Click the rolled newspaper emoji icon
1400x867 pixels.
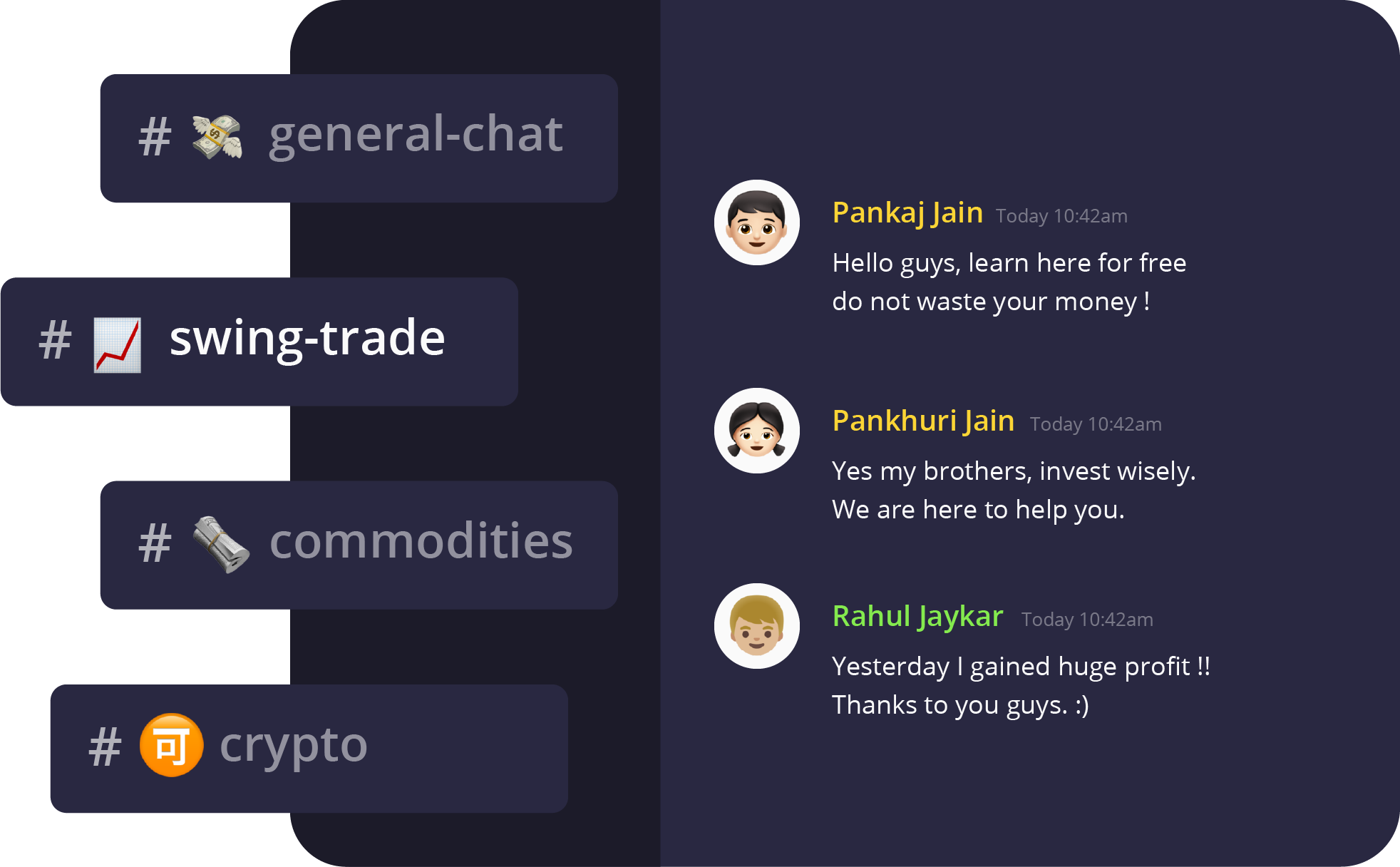221,545
